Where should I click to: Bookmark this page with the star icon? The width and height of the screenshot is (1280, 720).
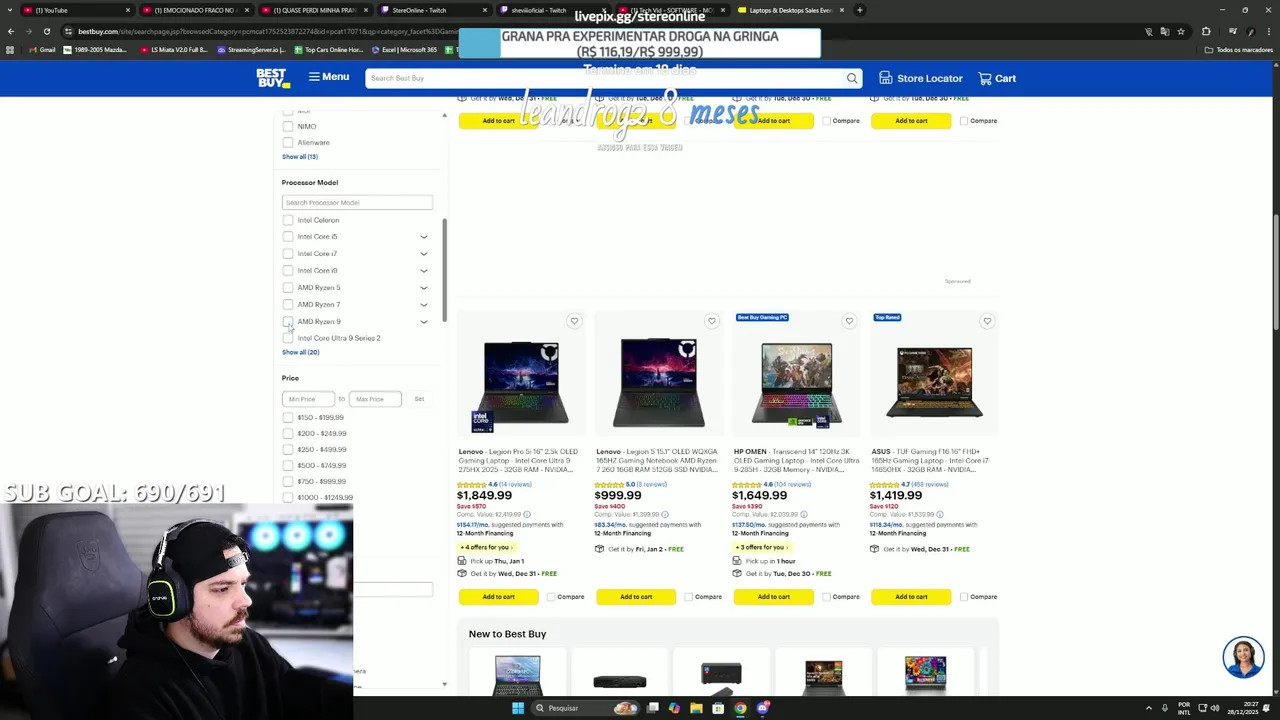1181,31
